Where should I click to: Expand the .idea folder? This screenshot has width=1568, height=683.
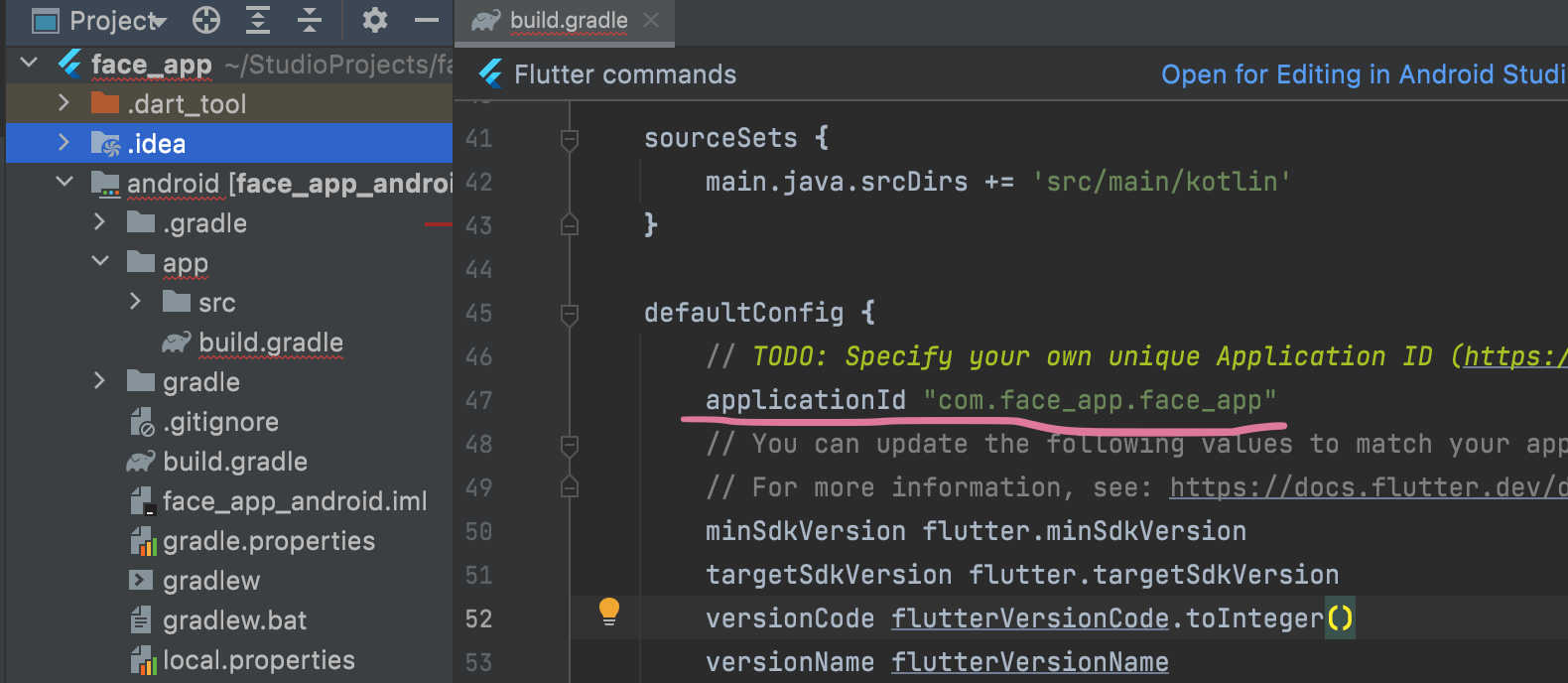pyautogui.click(x=65, y=143)
